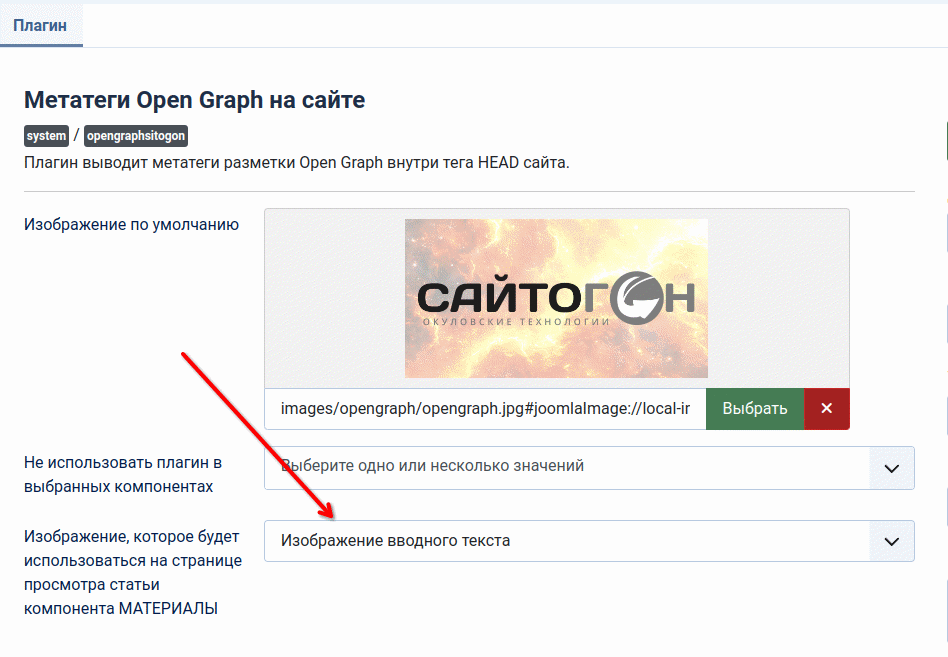This screenshot has height=657, width=948.
Task: Open the excluded components multi-select field
Action: click(x=589, y=468)
